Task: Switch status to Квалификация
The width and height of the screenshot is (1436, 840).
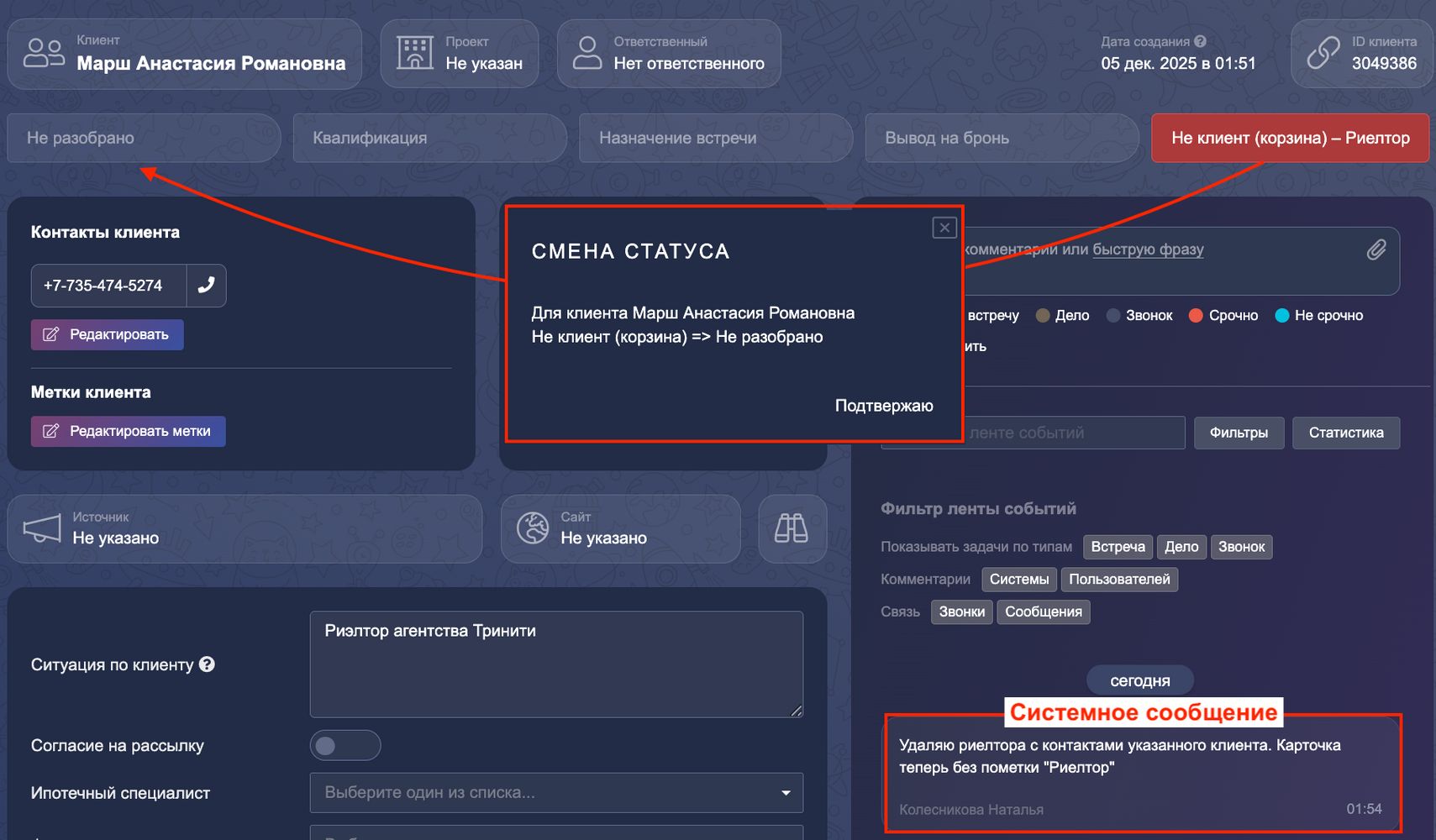Action: pos(430,138)
